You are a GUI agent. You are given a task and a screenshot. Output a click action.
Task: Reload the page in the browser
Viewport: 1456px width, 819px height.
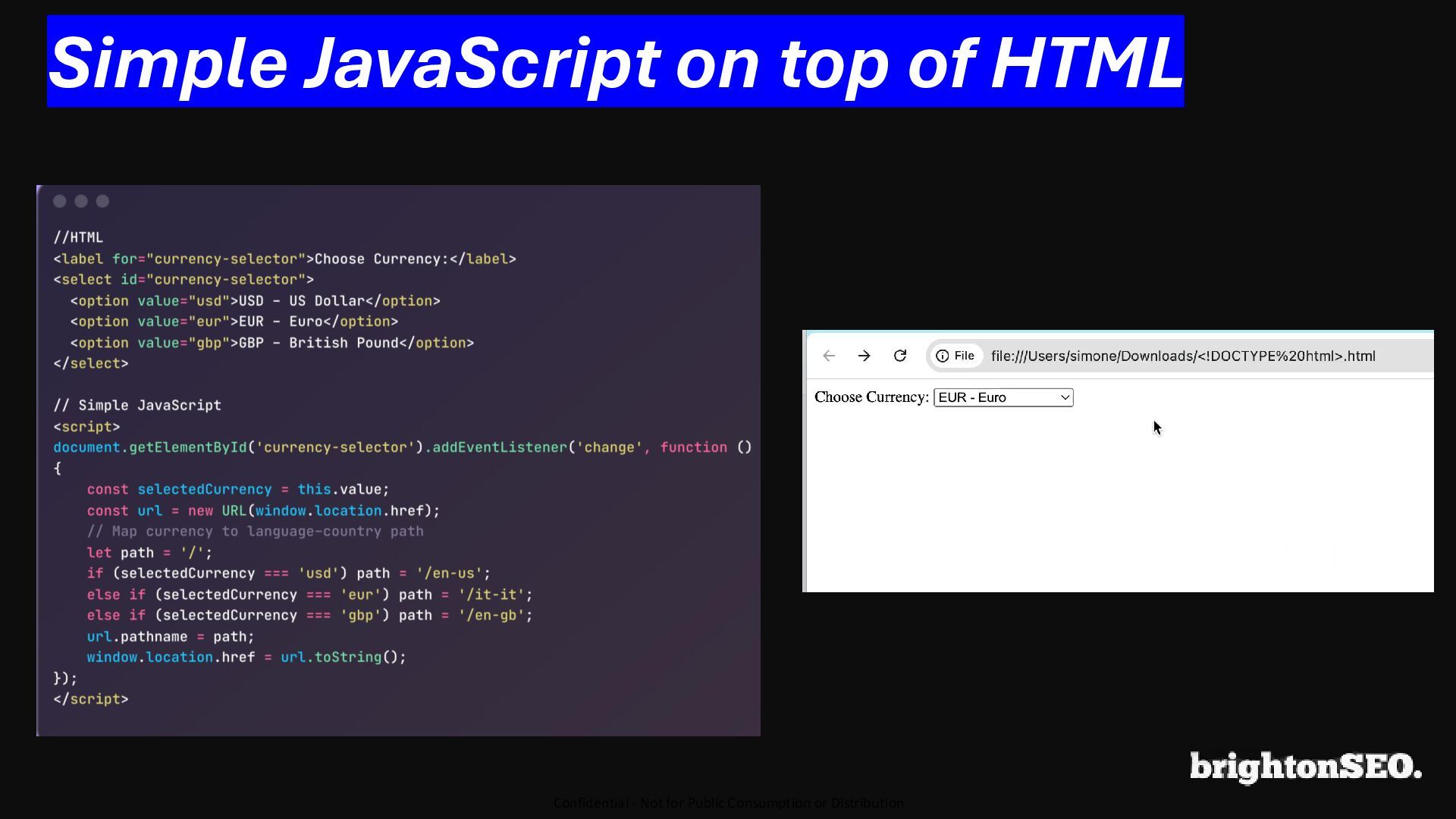coord(900,356)
